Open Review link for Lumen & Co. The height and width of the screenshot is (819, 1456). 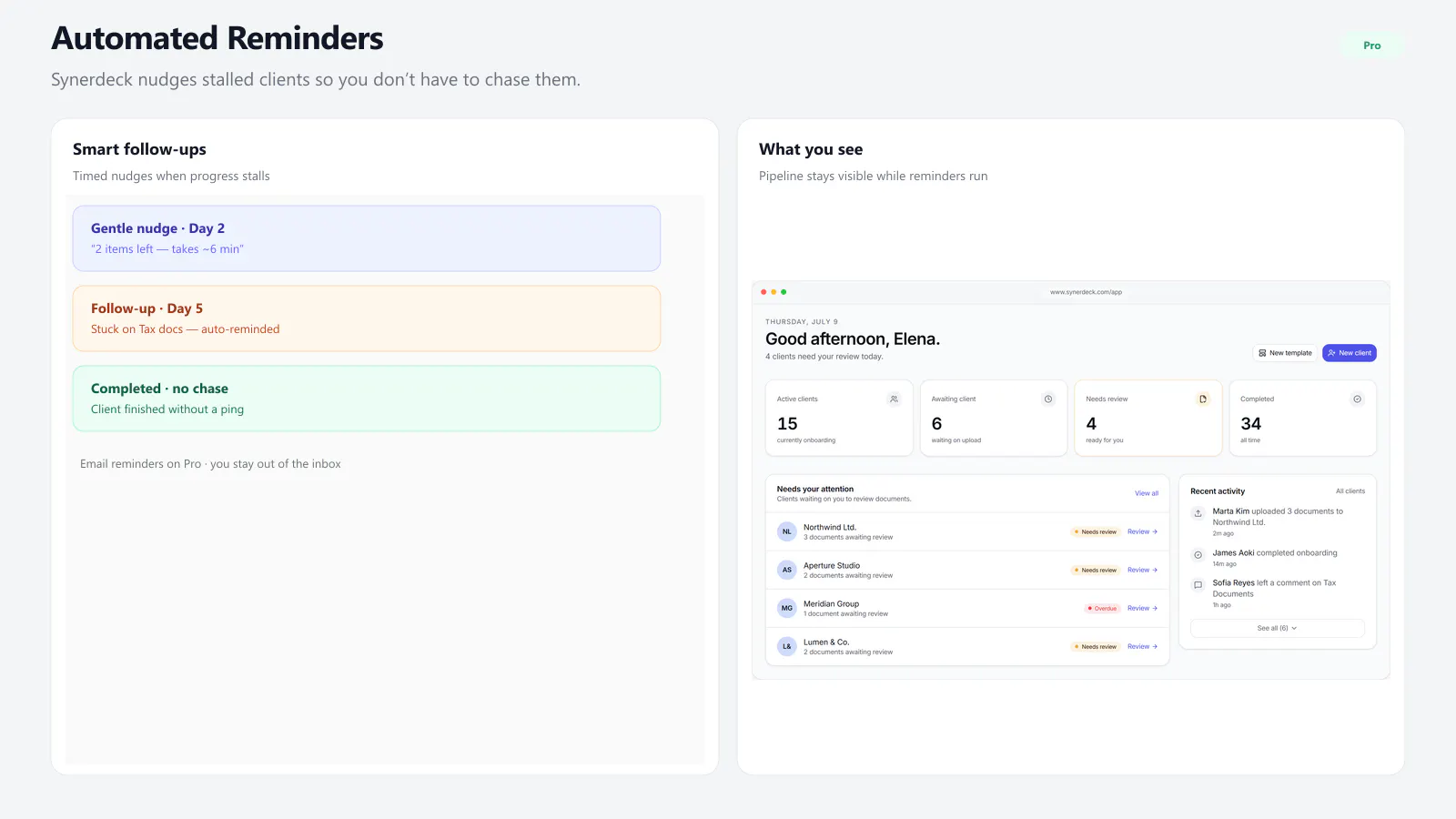[x=1142, y=646]
